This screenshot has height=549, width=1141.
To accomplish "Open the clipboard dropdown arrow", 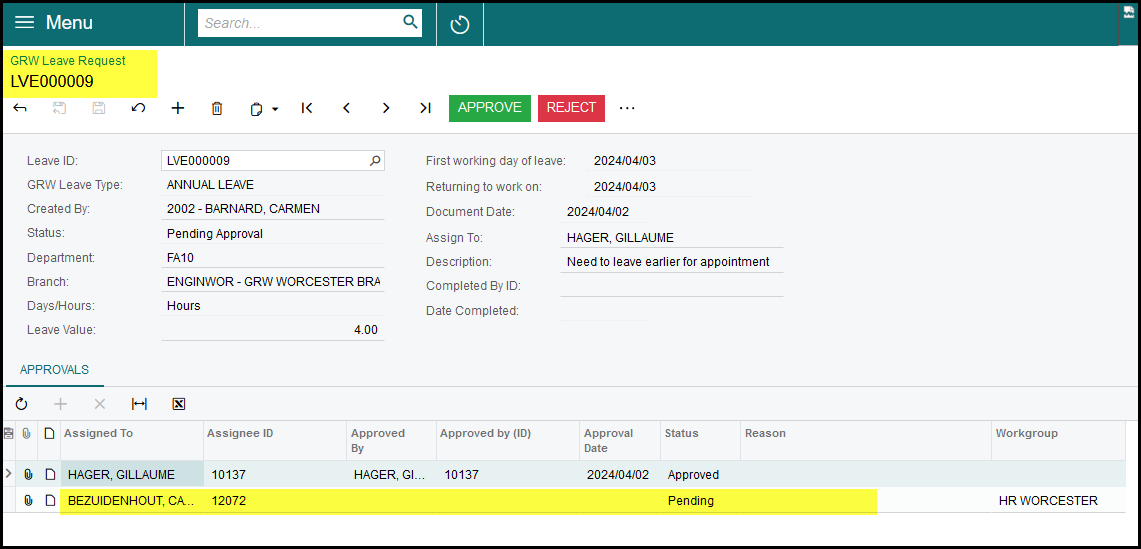I will tap(275, 109).
